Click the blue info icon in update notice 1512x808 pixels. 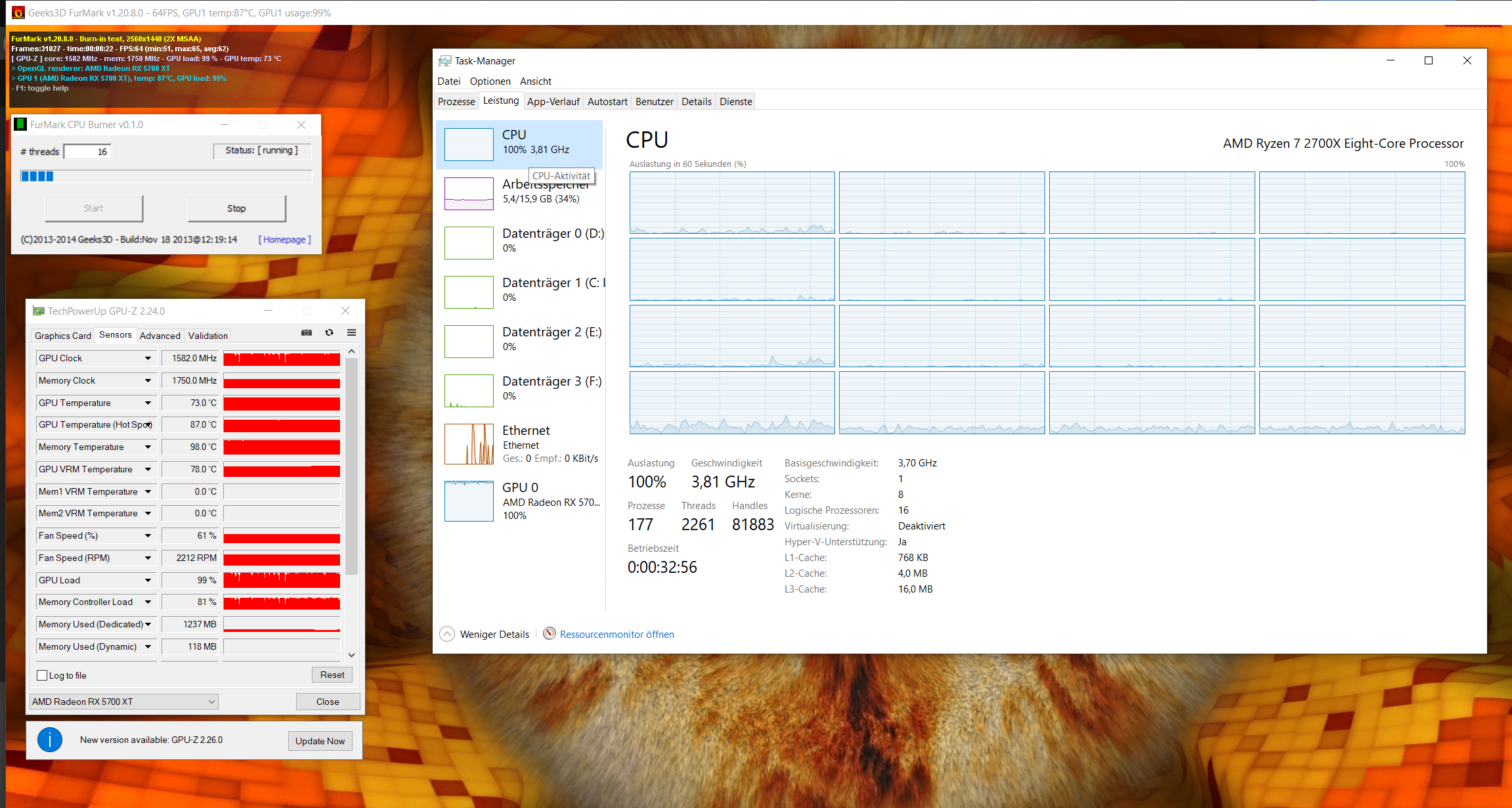click(50, 740)
